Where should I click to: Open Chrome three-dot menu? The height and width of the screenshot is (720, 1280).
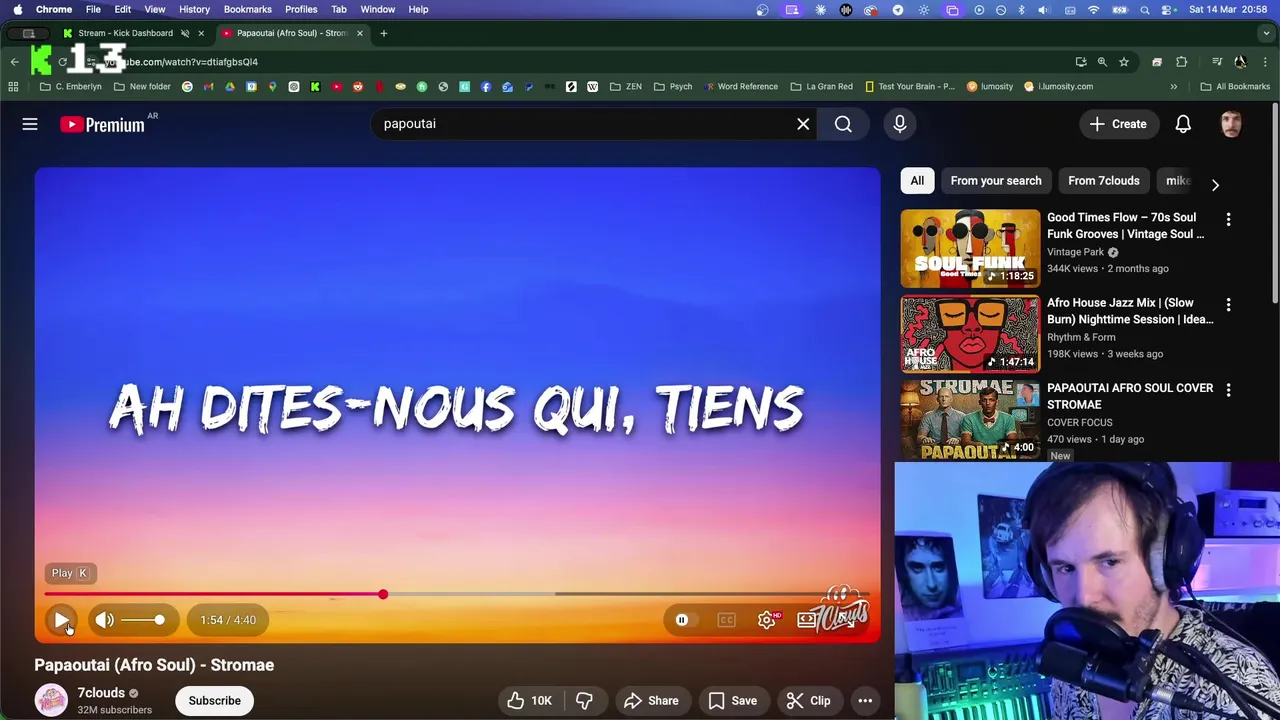(1265, 62)
